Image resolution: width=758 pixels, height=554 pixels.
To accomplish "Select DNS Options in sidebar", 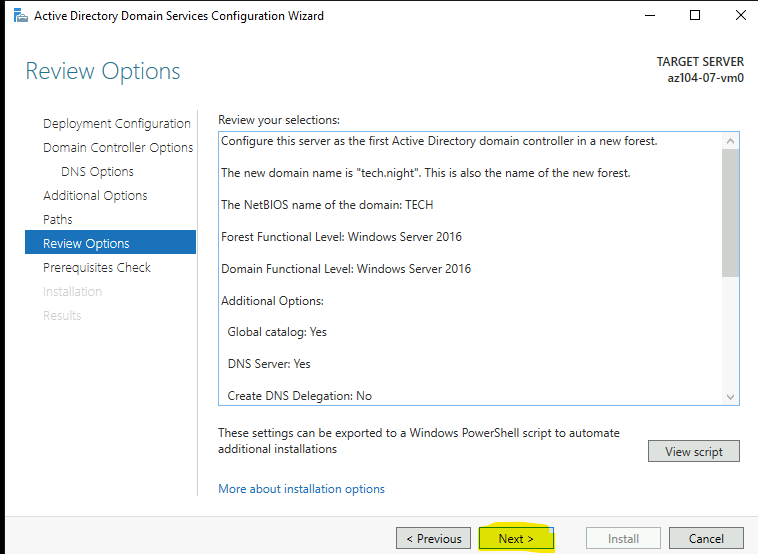I will [x=97, y=172].
